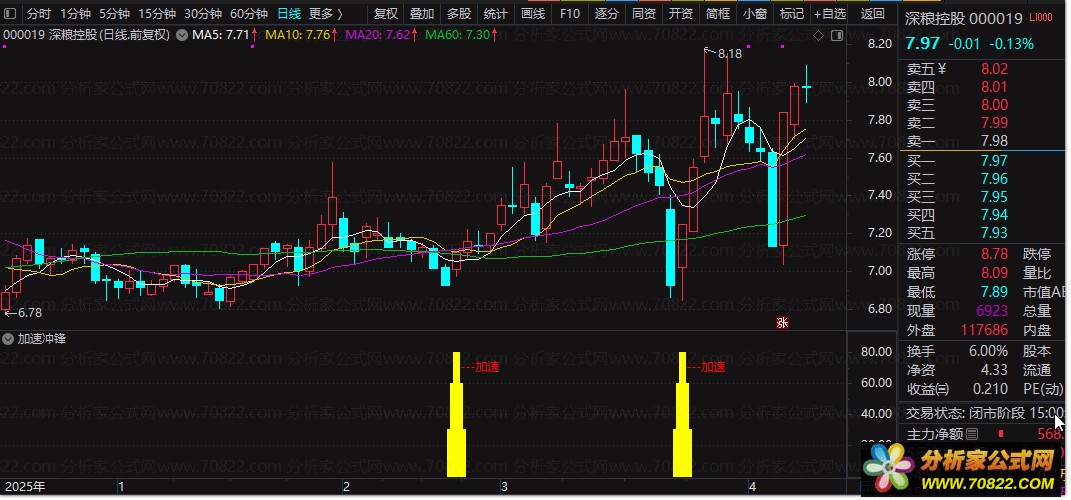Screen dimensions: 1071x500
Task: Switch to the 分时 intraday view
Action: tap(39, 14)
